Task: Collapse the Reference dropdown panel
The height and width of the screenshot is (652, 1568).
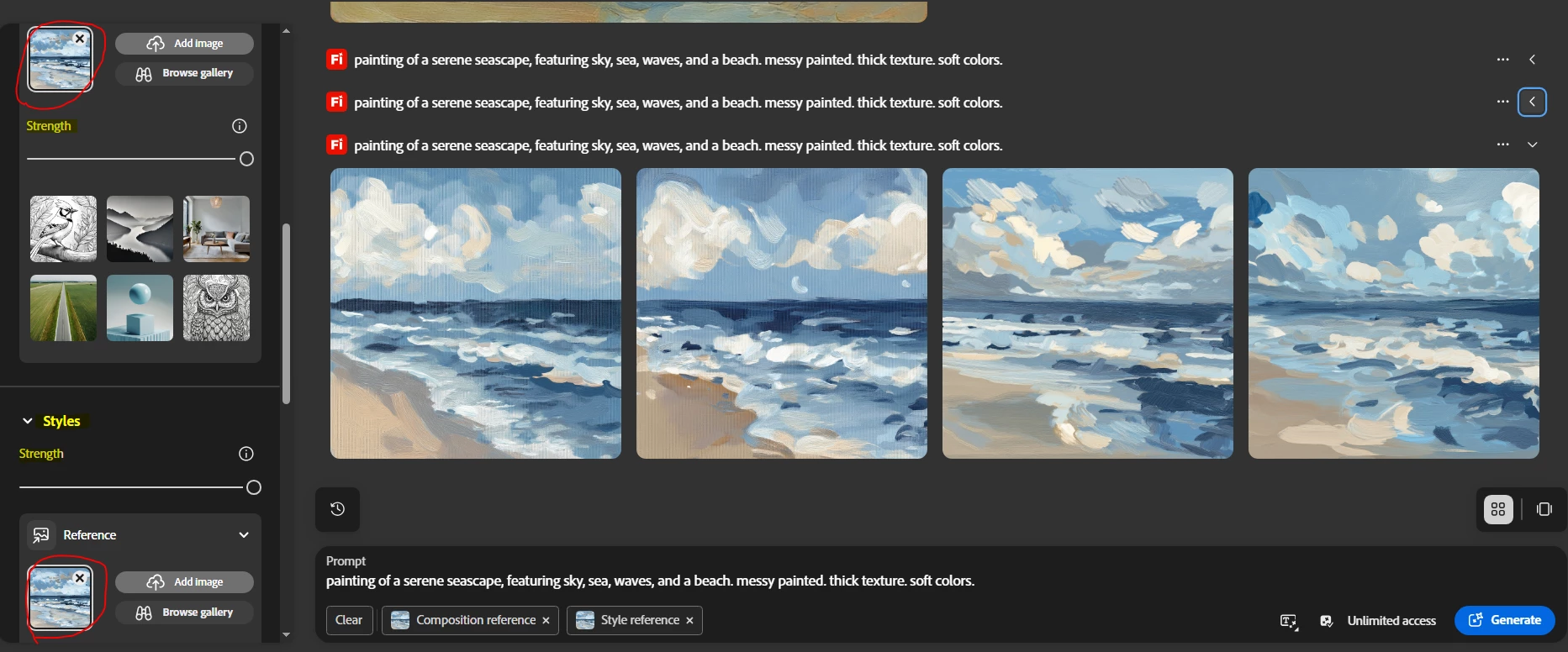Action: (244, 535)
